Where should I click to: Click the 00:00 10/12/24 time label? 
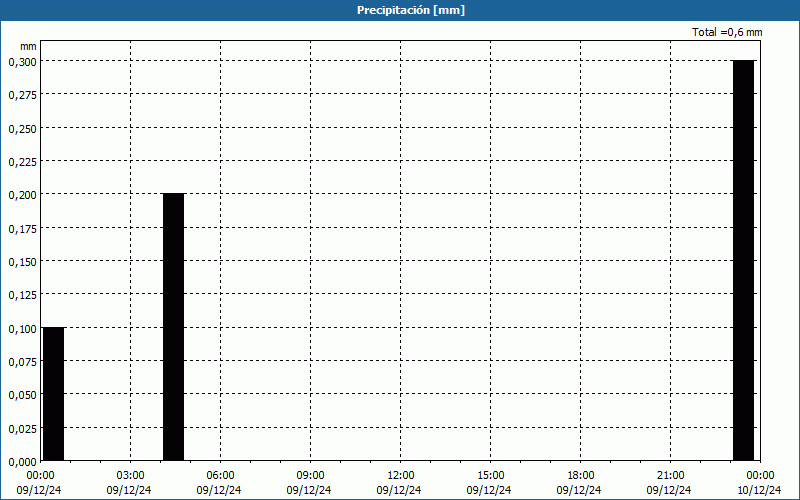coord(759,483)
